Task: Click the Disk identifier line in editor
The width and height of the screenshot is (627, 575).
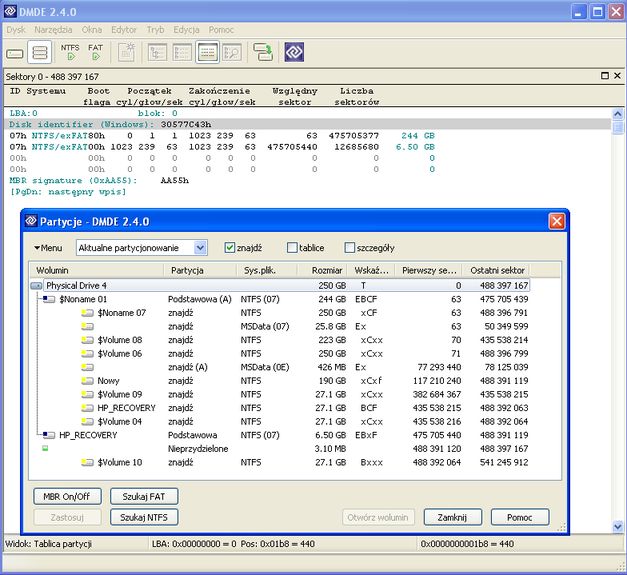Action: point(308,124)
